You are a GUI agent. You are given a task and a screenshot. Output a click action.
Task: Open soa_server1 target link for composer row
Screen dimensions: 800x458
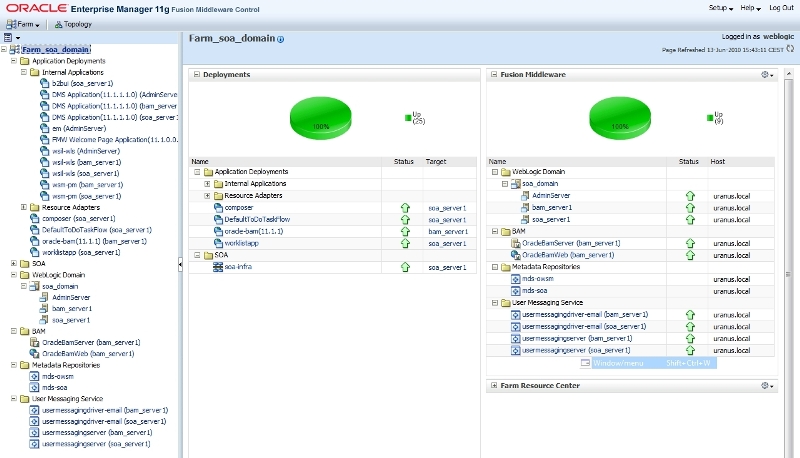point(447,208)
